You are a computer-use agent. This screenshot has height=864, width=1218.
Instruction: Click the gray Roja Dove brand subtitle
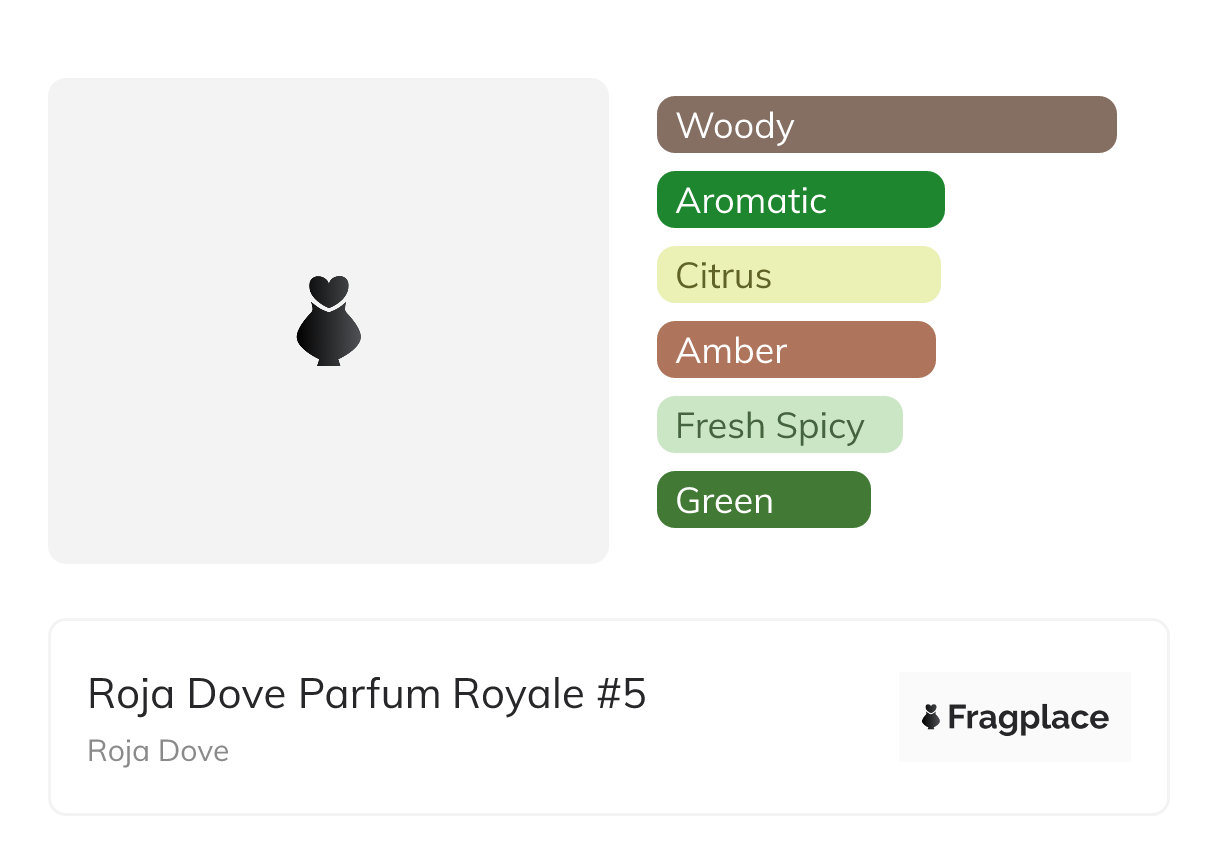pyautogui.click(x=158, y=751)
